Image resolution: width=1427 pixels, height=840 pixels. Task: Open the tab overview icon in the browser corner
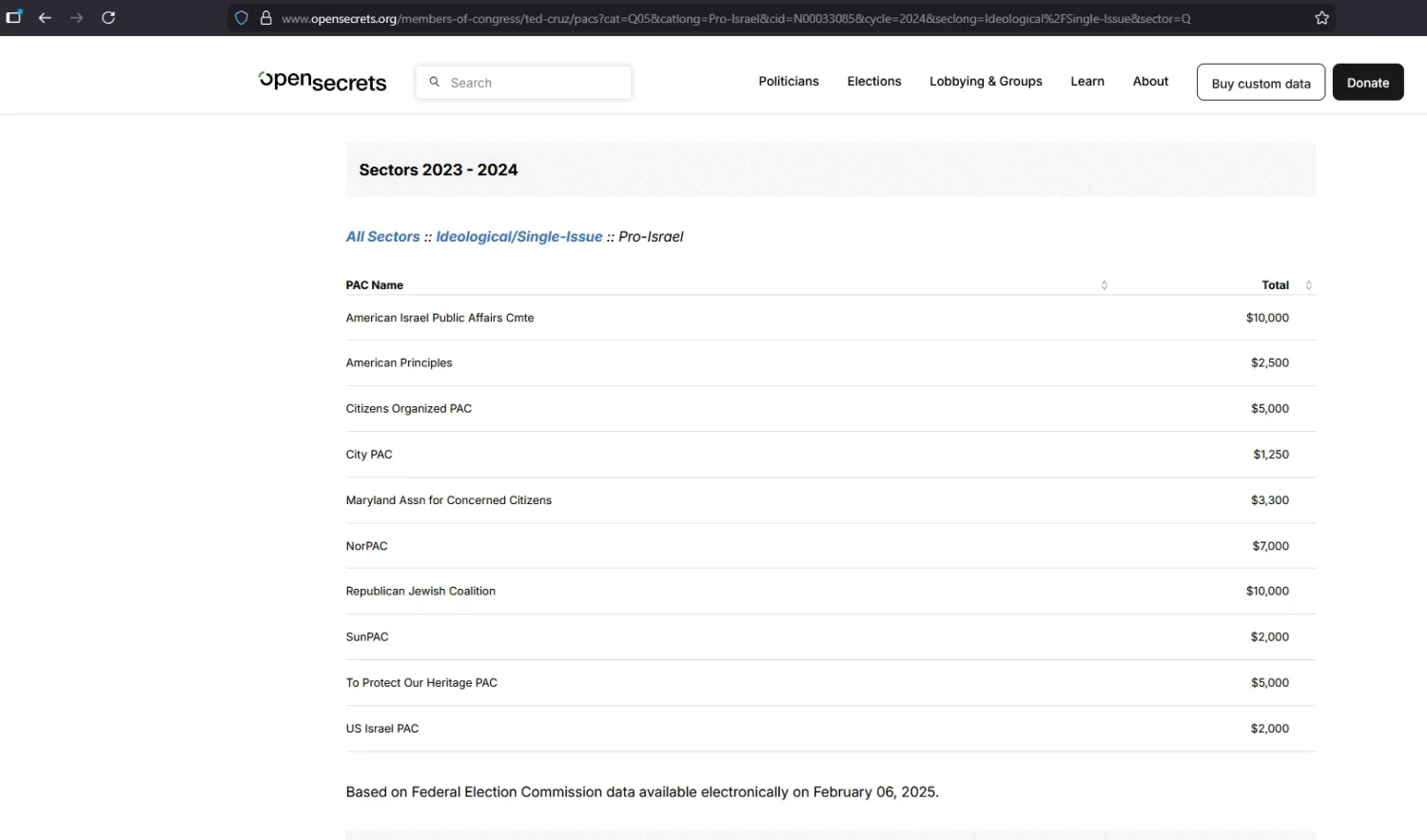point(14,17)
